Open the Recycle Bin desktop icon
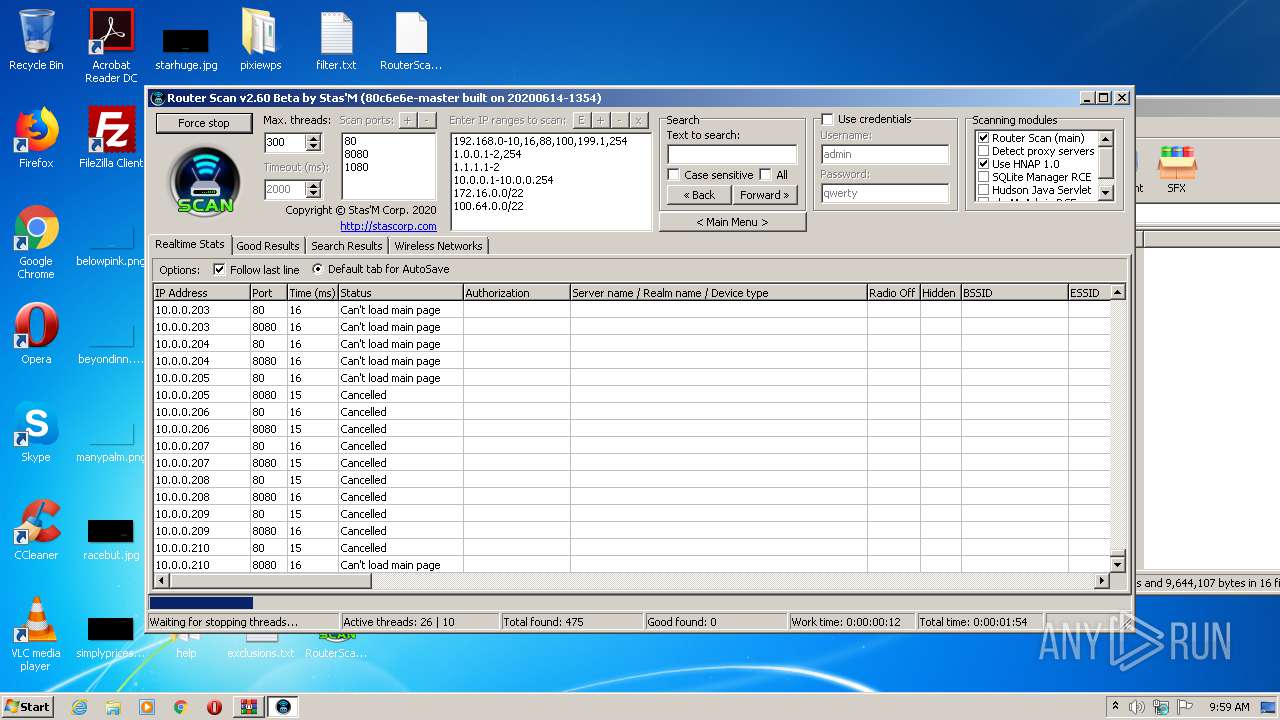This screenshot has height=720, width=1280. click(36, 40)
